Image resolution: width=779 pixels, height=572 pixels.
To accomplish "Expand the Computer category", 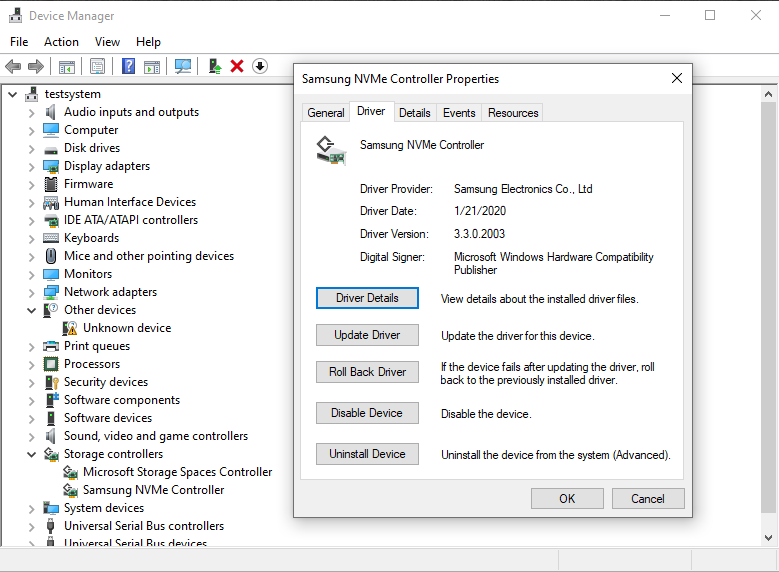I will pyautogui.click(x=31, y=131).
